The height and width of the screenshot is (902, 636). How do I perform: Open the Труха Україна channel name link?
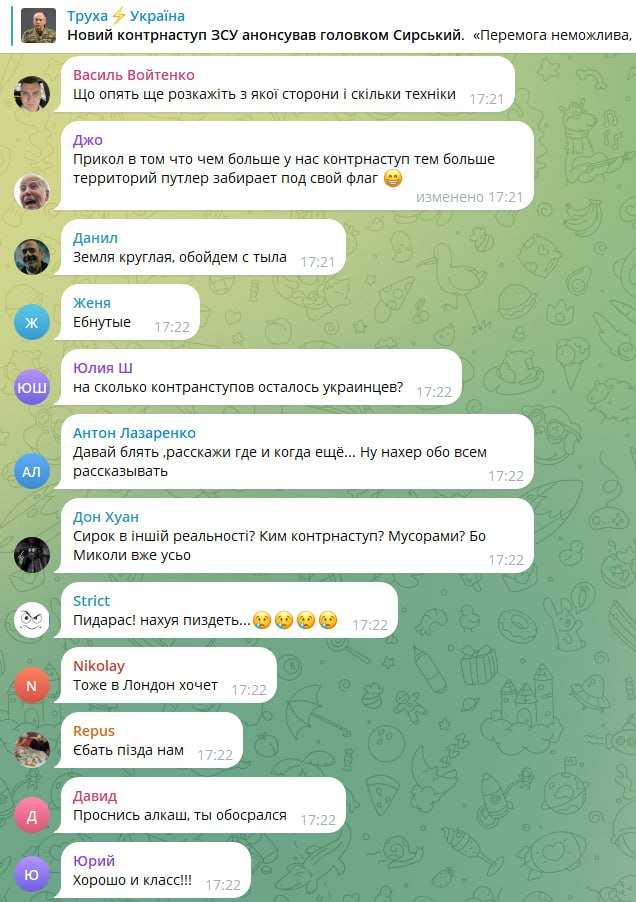pyautogui.click(x=126, y=17)
